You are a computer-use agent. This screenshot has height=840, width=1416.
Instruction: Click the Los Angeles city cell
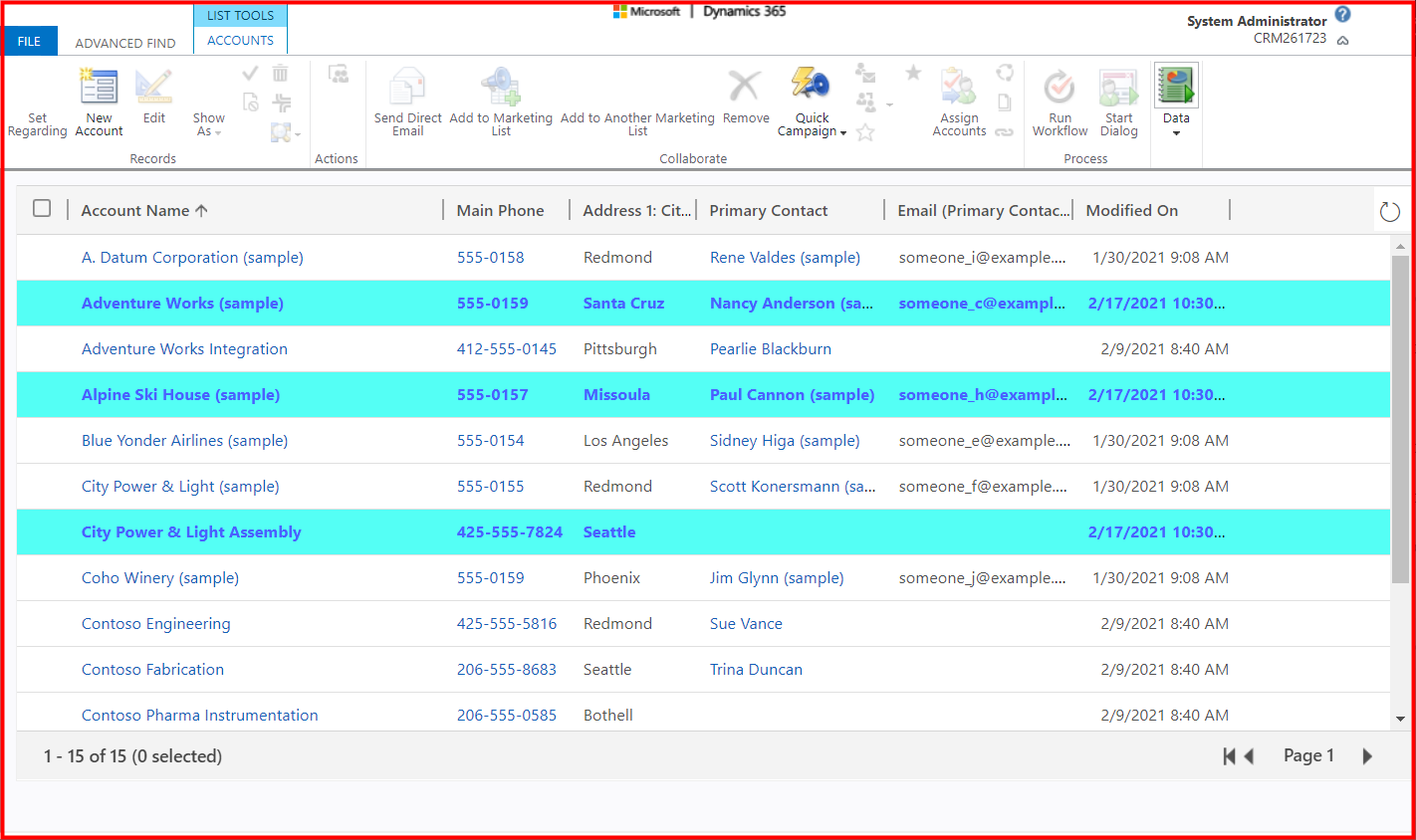point(625,440)
